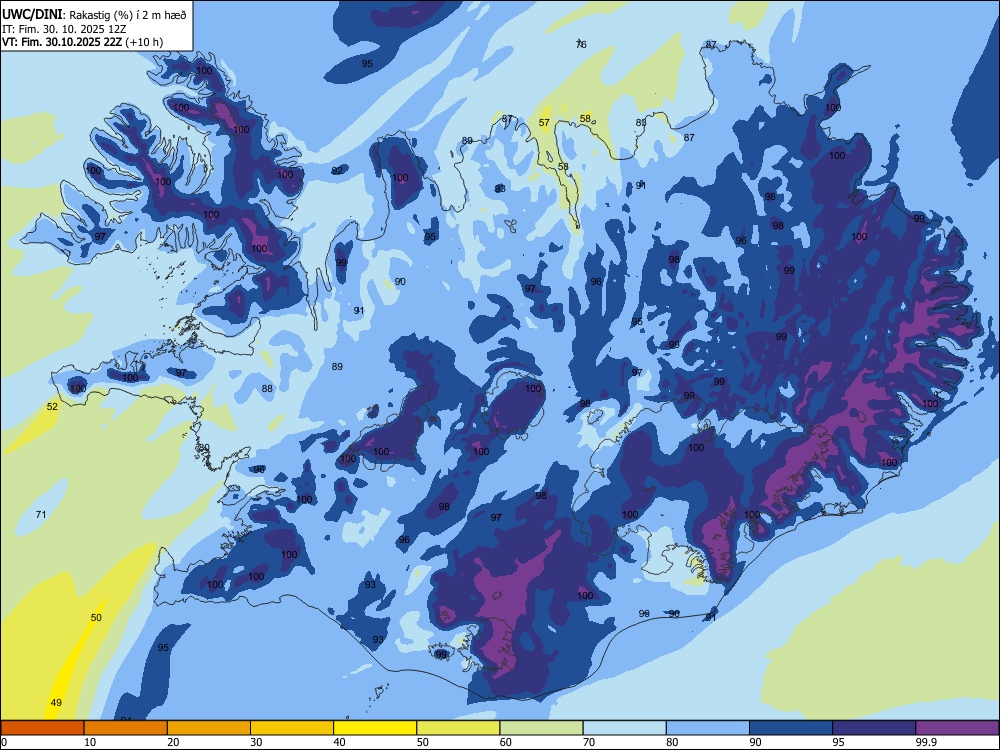Click the humidity value '49' on the map
This screenshot has width=1000, height=750.
point(56,702)
